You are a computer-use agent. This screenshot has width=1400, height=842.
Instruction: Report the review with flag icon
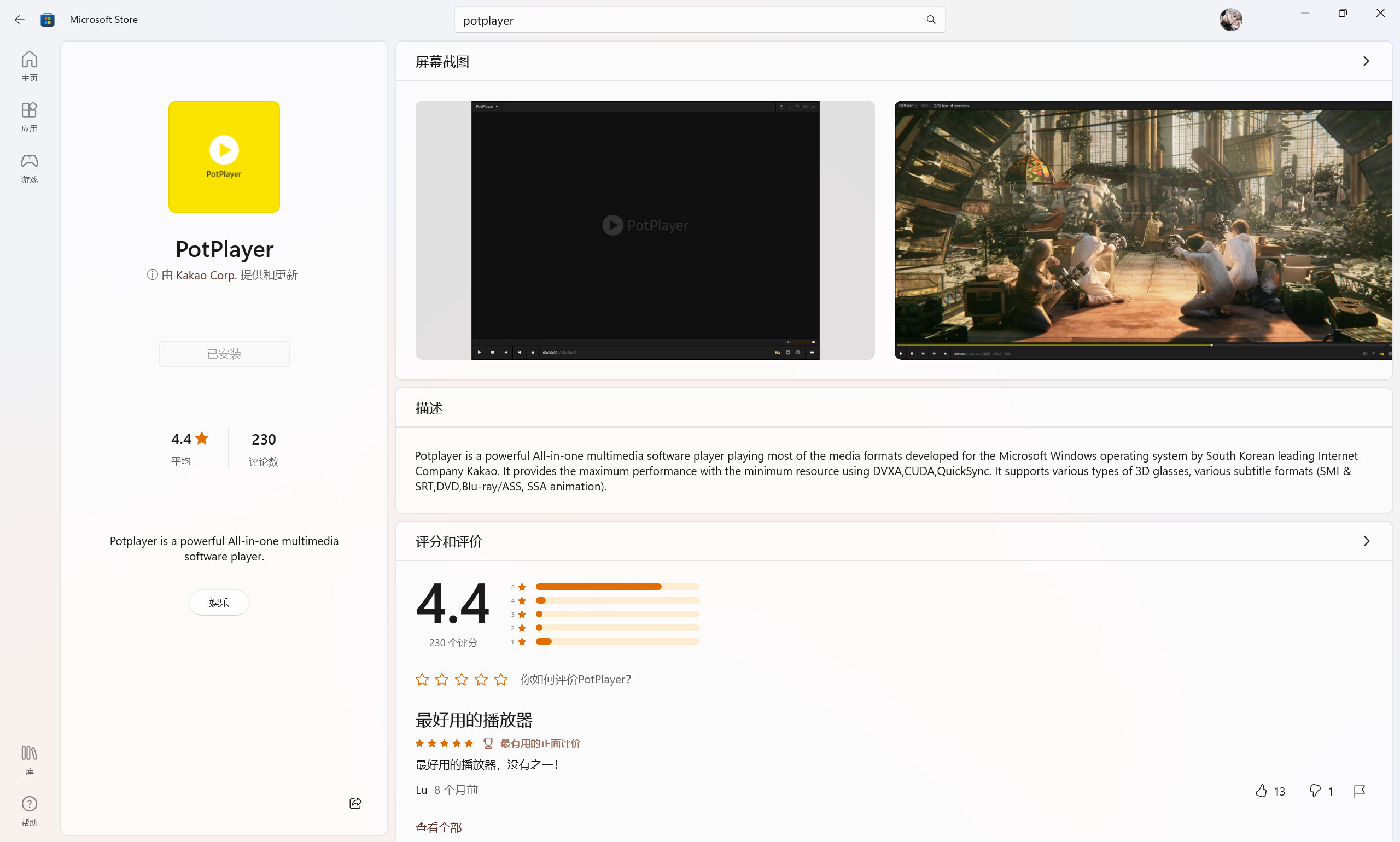click(1359, 791)
